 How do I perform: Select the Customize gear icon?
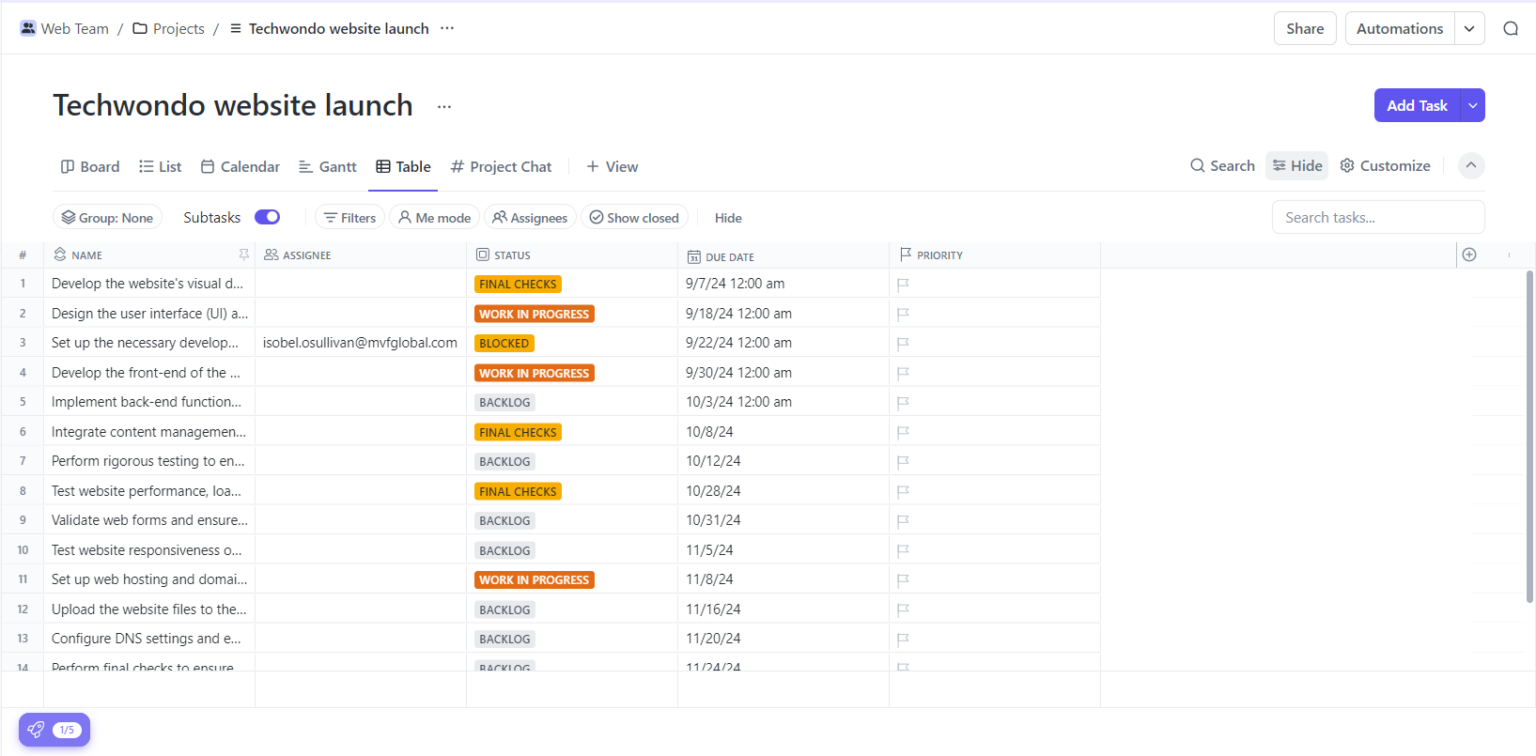(1346, 165)
